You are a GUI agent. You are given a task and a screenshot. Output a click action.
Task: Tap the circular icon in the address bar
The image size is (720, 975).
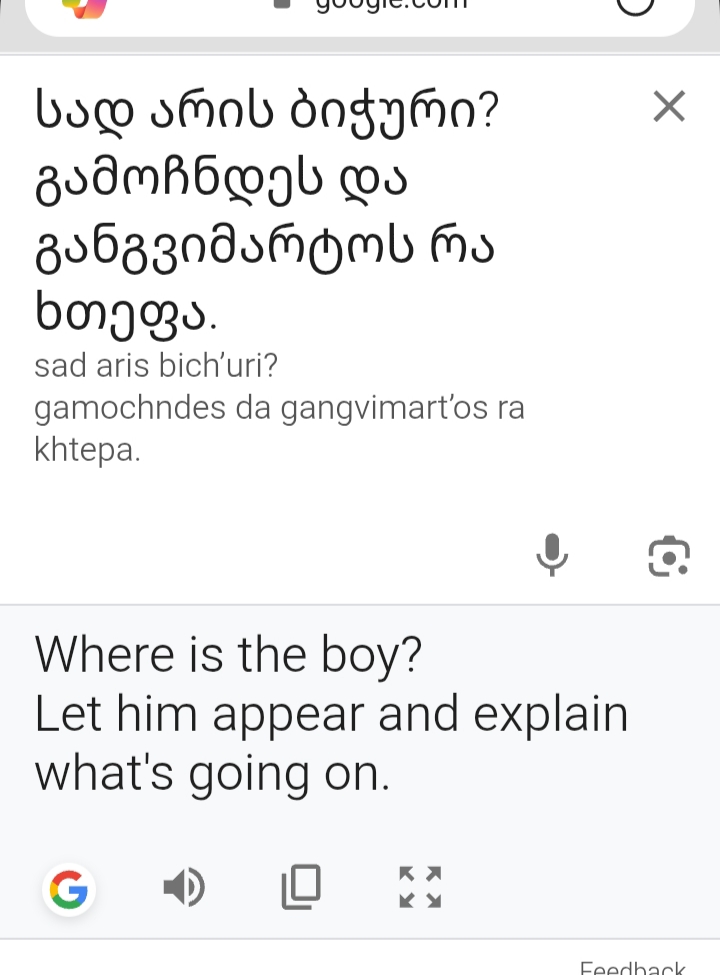coord(636,5)
